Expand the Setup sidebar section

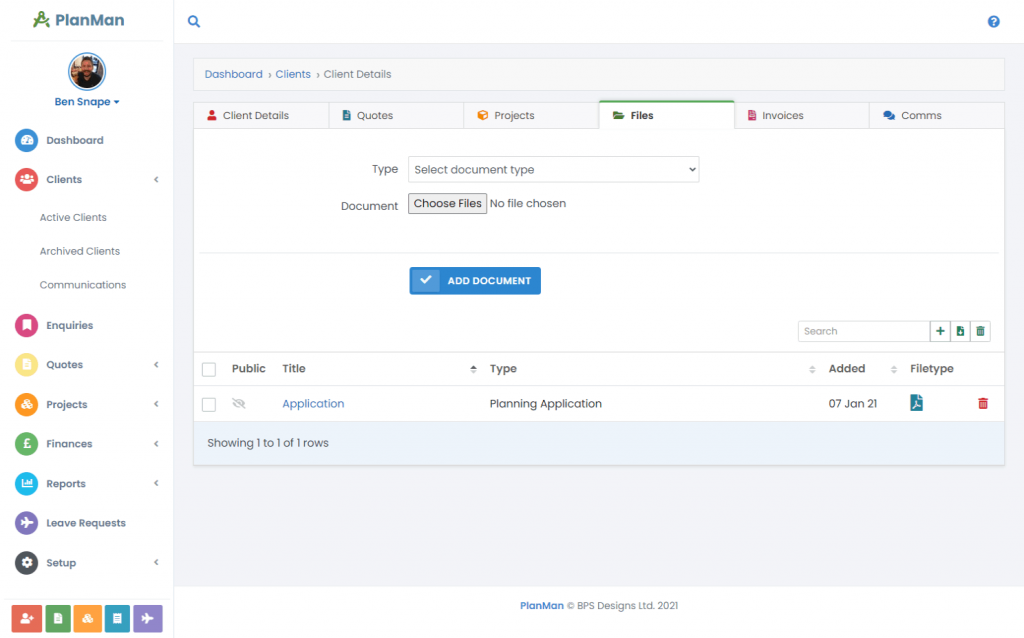(87, 563)
